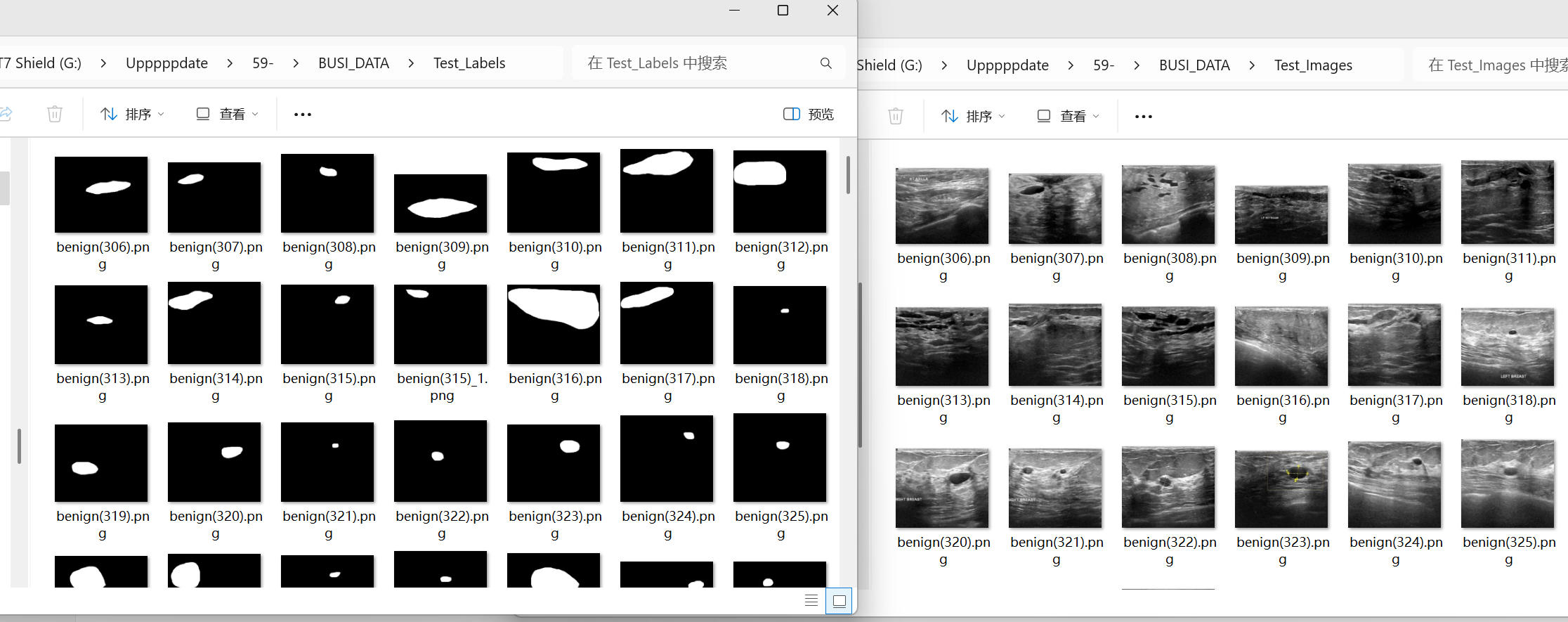
Task: Click benign(310).png filename in Test_Labels
Action: 555,256
